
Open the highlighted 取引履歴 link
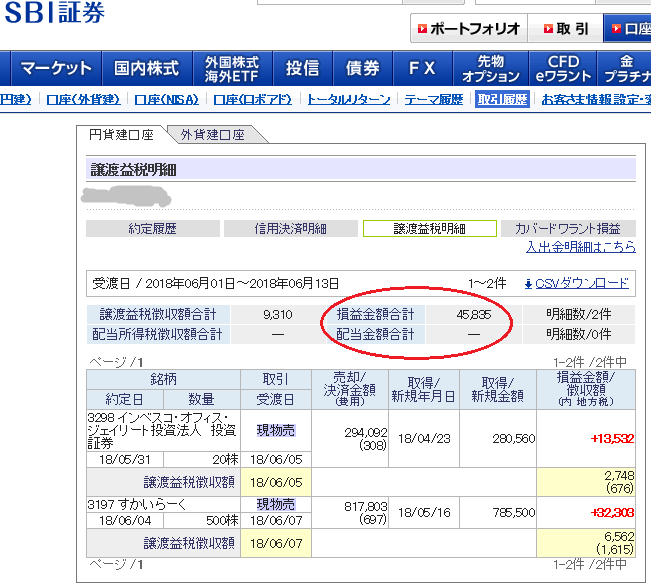pos(502,99)
